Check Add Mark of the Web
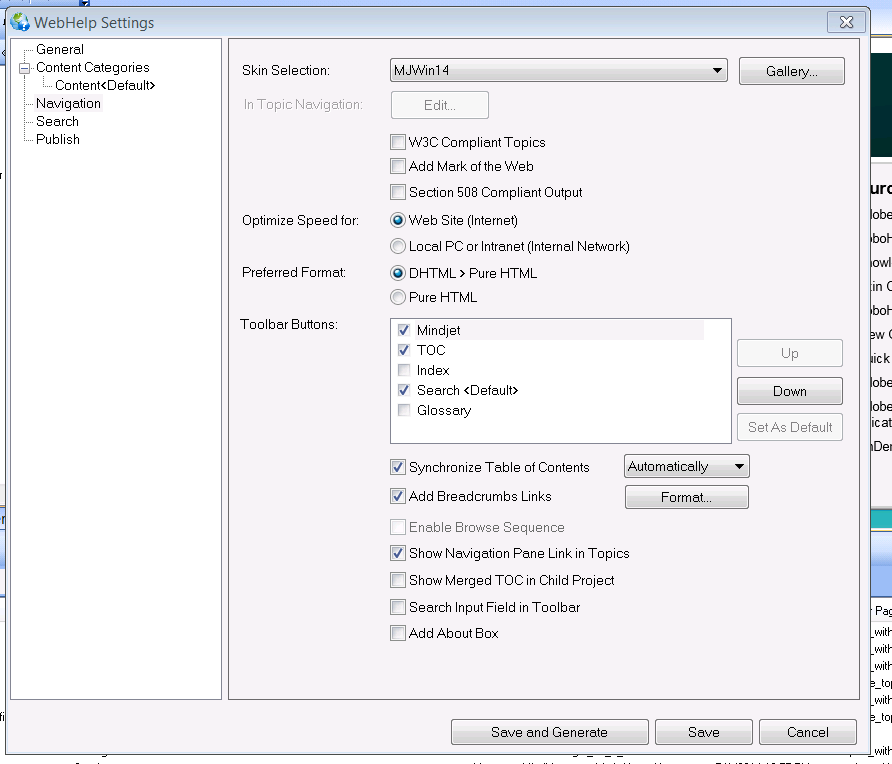 (398, 166)
